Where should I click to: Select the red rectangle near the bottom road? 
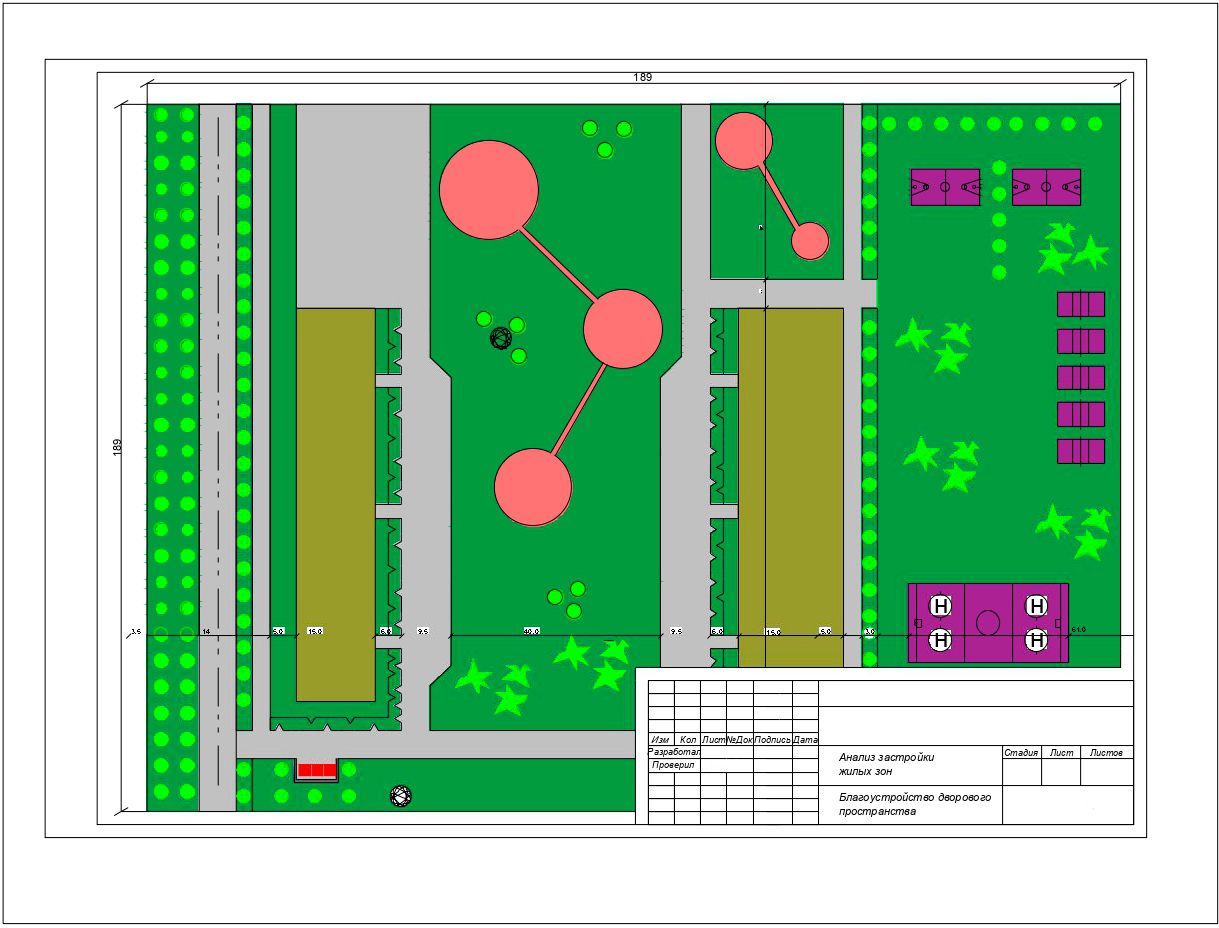click(318, 771)
